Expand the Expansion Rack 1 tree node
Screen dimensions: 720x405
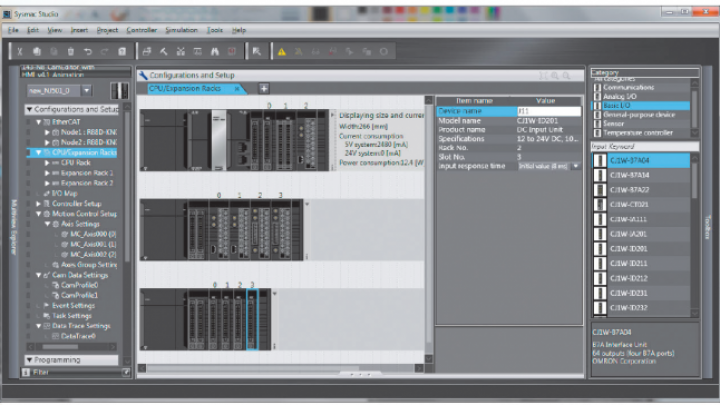point(47,173)
